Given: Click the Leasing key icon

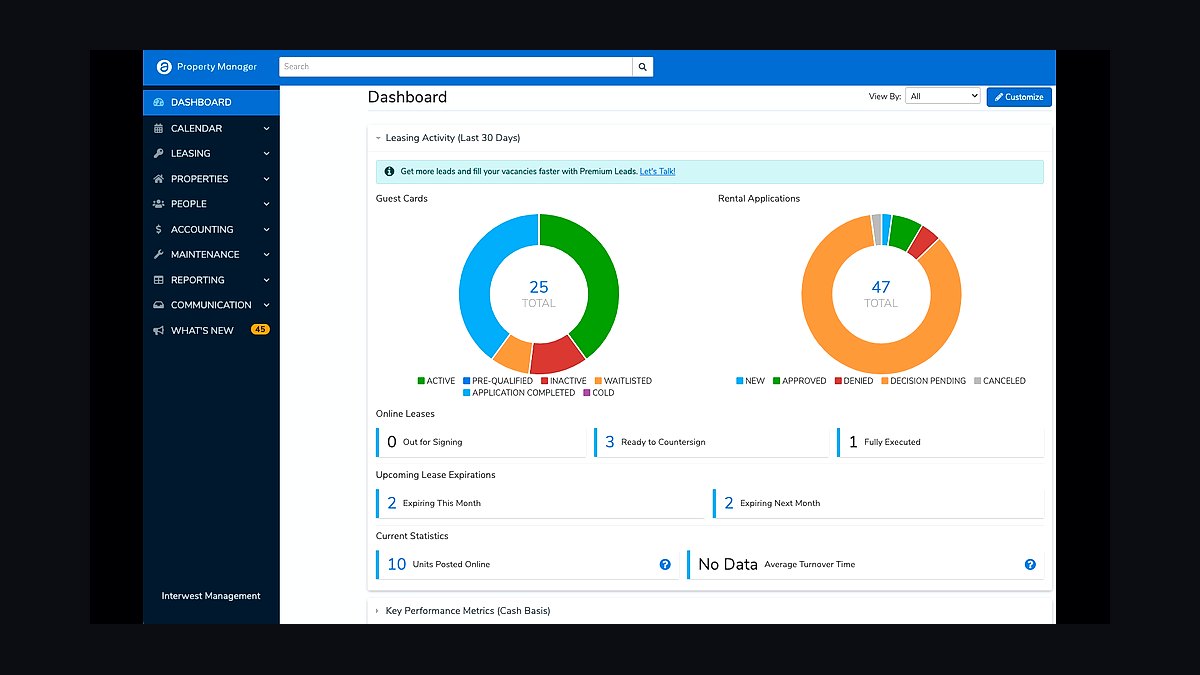Looking at the screenshot, I should tap(159, 153).
